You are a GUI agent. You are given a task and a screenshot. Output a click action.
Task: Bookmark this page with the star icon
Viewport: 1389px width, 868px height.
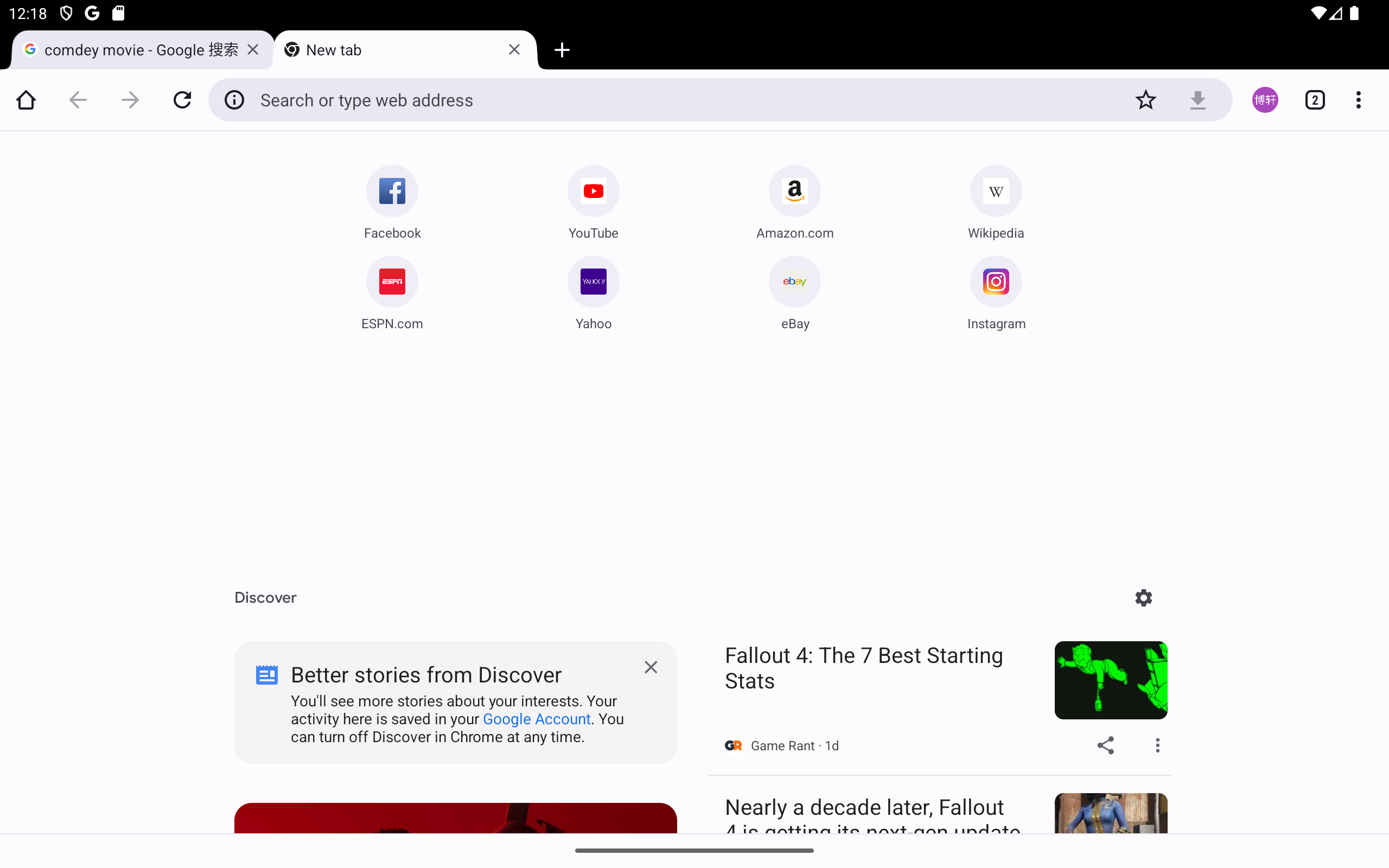1145,100
